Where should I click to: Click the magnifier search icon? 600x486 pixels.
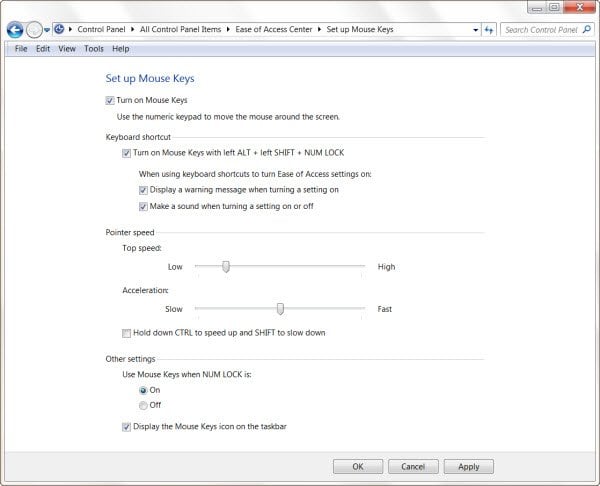tap(587, 29)
